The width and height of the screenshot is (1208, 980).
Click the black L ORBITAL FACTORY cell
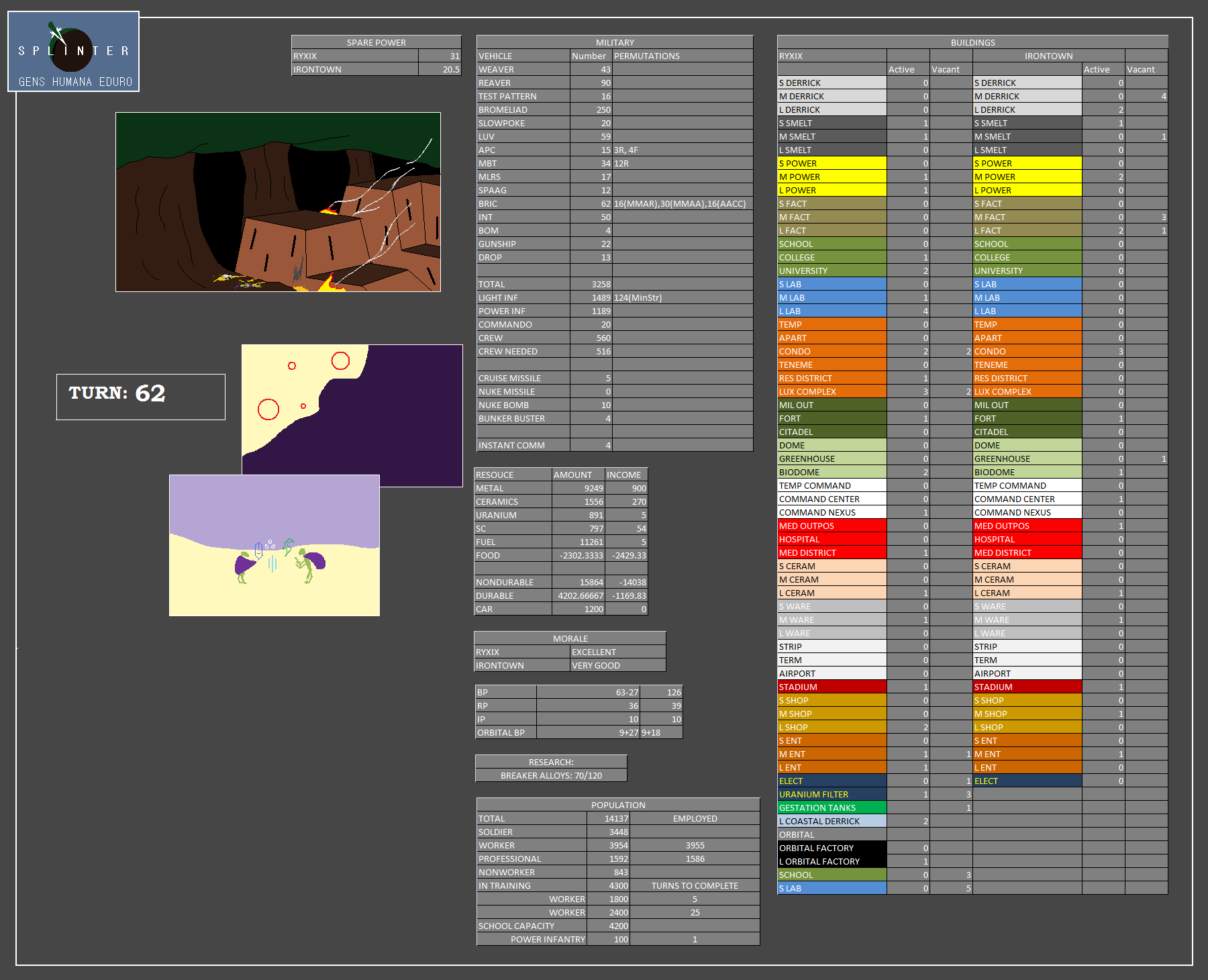[832, 861]
